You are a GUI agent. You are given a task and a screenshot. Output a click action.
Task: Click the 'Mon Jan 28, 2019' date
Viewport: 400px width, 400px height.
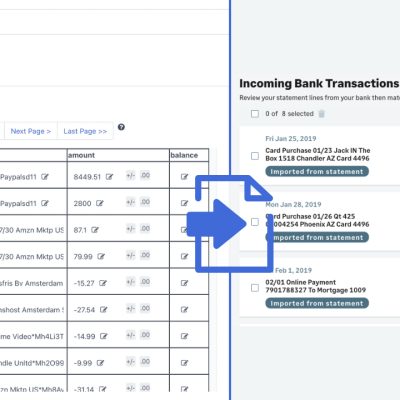click(293, 204)
